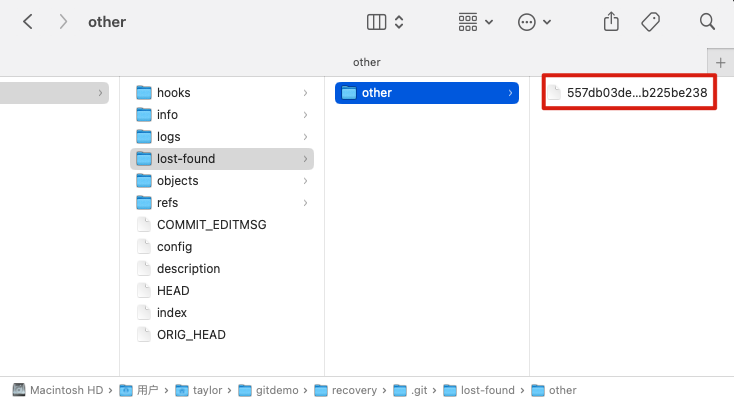Click the COMMIT_EDITMSG file icon

pos(144,225)
